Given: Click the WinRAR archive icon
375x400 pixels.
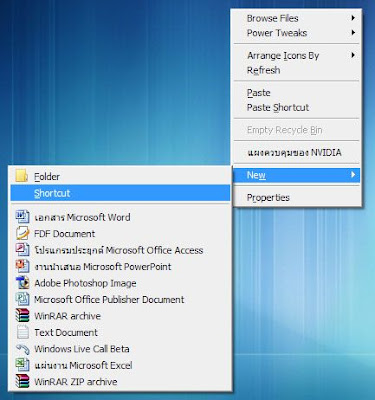Looking at the screenshot, I should [22, 315].
